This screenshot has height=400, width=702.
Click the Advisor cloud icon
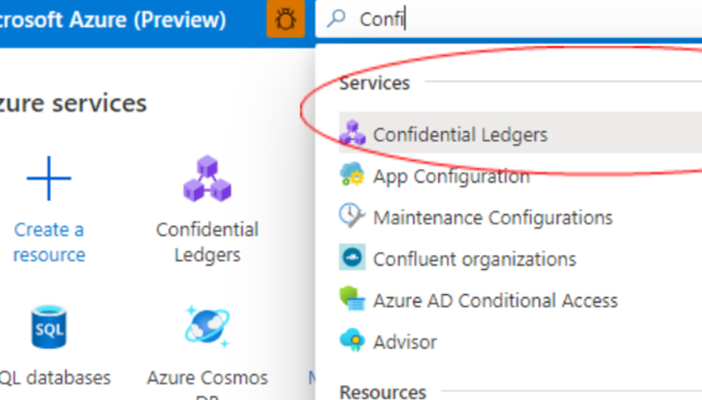point(352,340)
